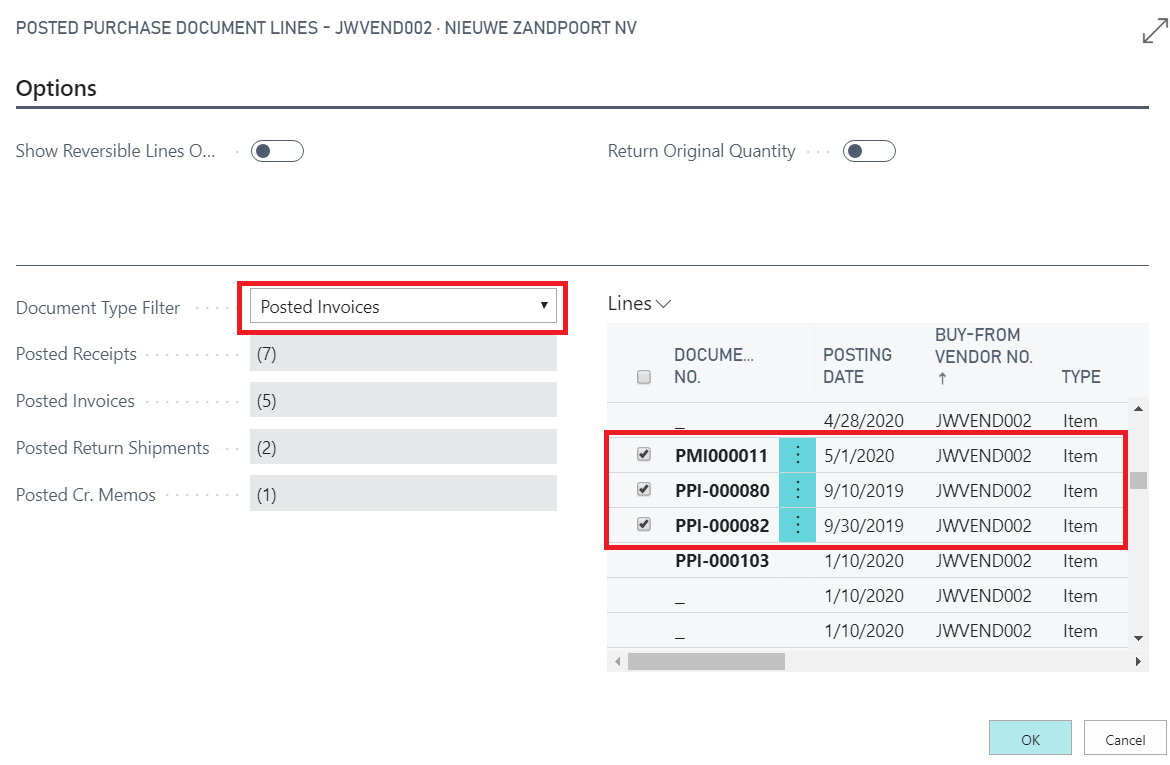Click the scroll right arrow in Lines
The image size is (1170, 765).
[x=1138, y=661]
